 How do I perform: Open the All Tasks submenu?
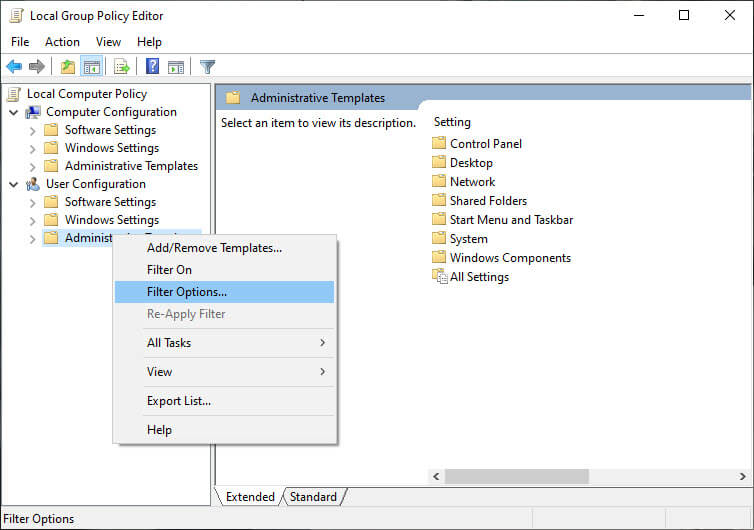click(225, 343)
